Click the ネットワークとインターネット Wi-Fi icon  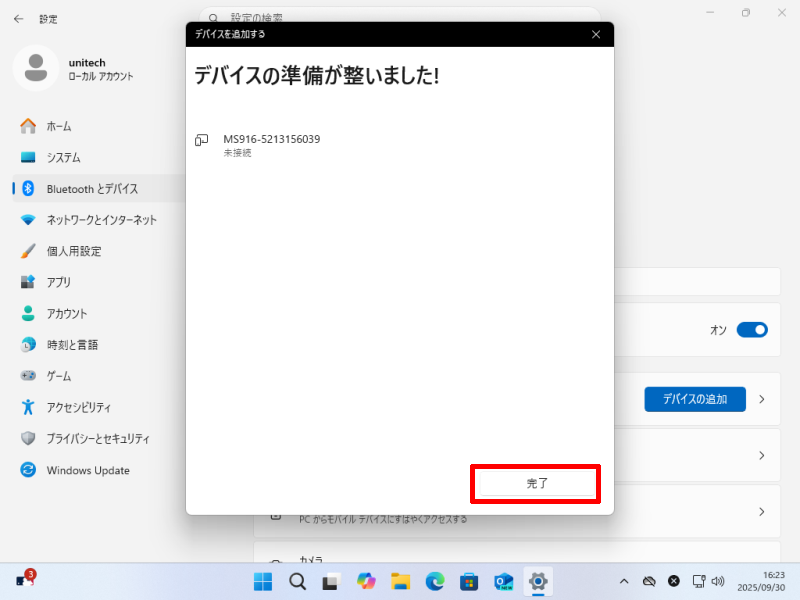28,220
